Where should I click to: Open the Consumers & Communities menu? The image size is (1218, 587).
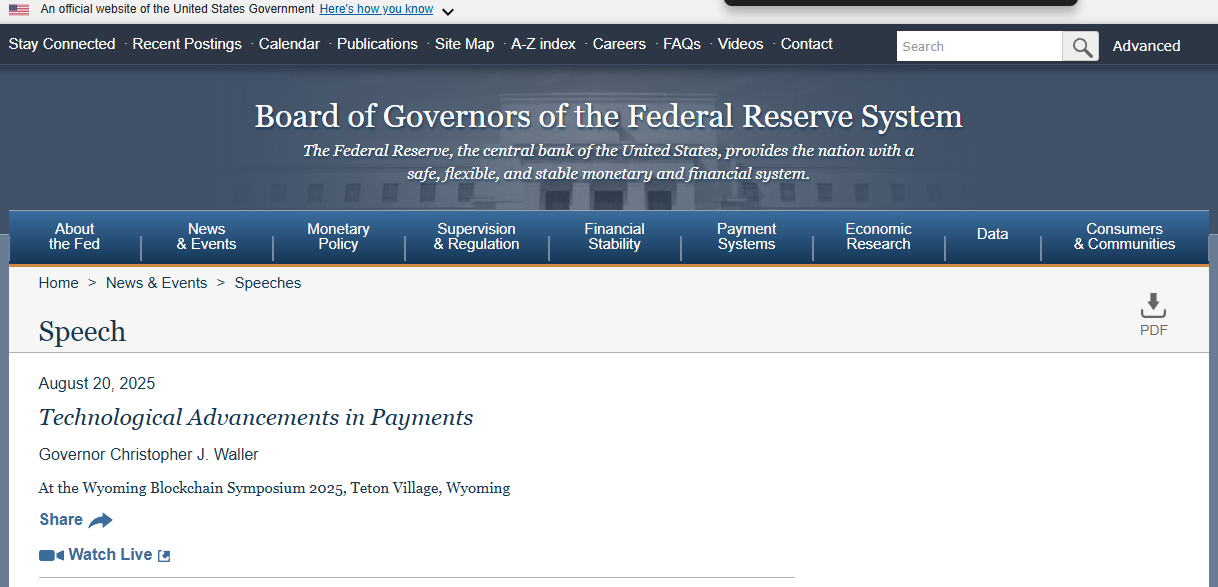pos(1124,237)
